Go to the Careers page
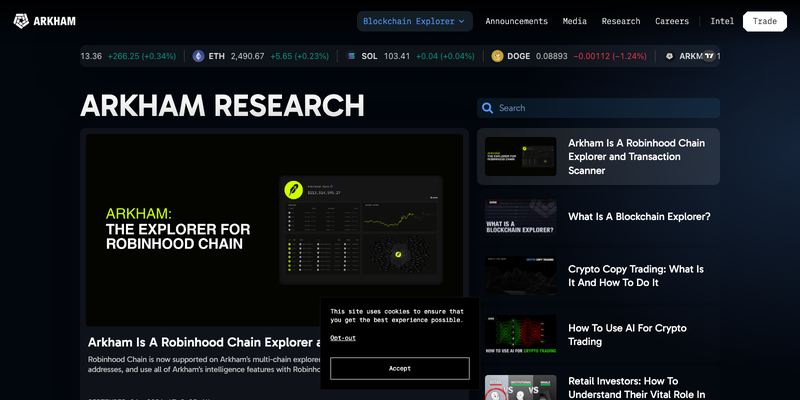 coord(672,21)
